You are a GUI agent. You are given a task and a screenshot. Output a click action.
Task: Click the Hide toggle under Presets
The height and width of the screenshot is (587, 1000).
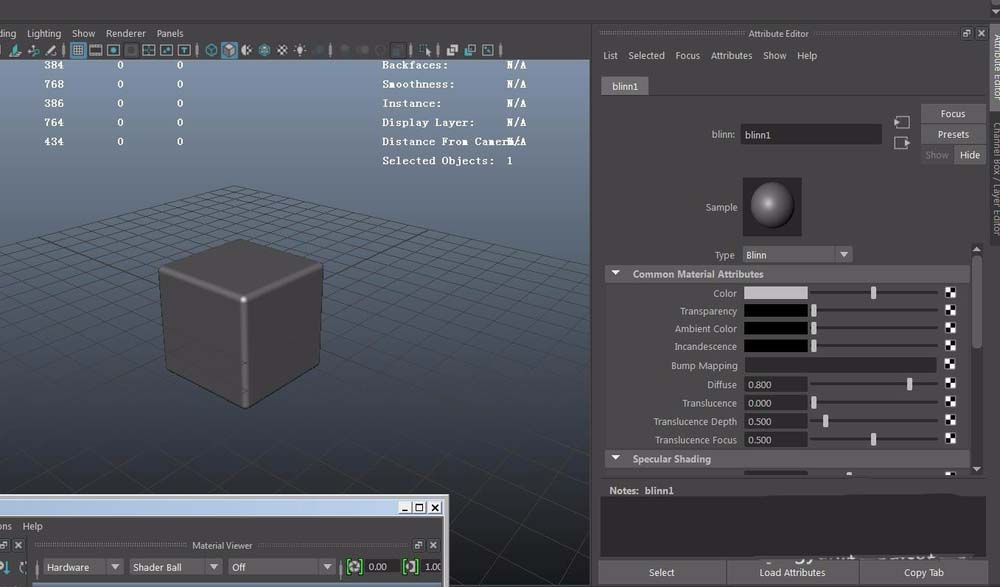pos(970,155)
